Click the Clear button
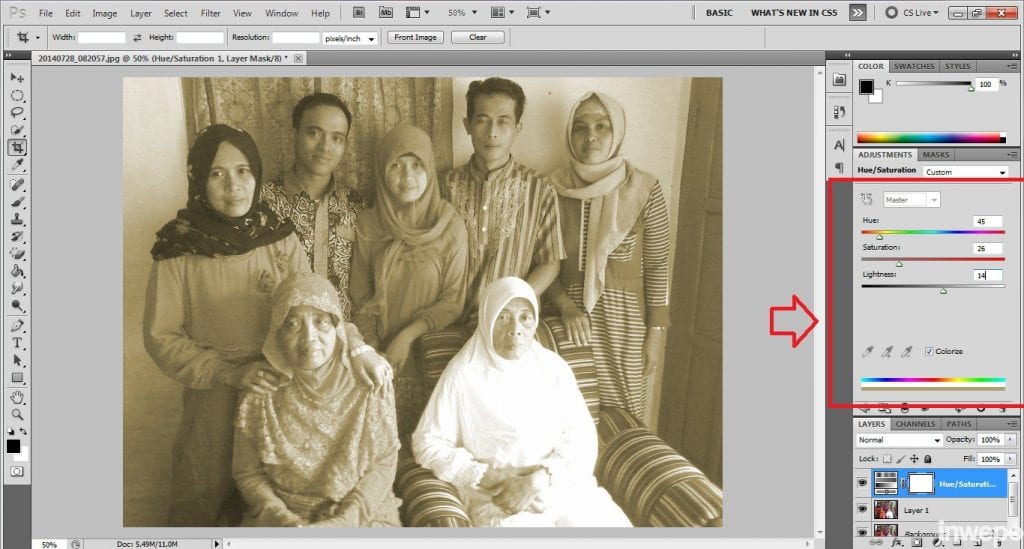Screen dimensions: 1024x549 [477, 37]
